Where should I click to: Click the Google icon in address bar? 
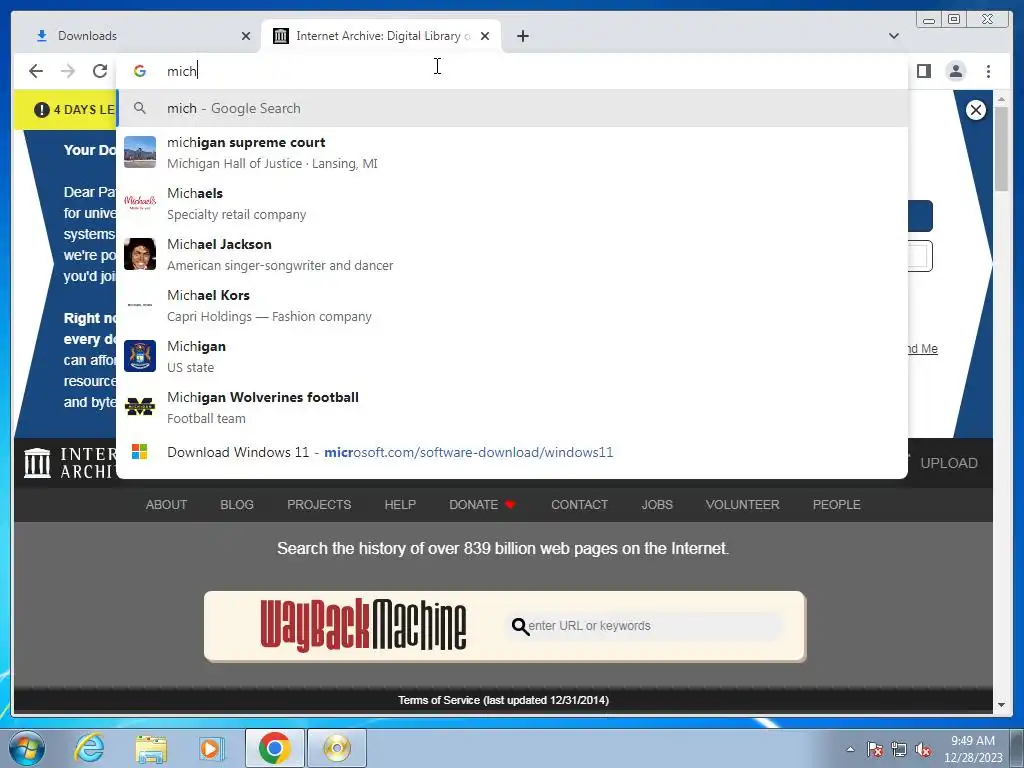tap(140, 71)
